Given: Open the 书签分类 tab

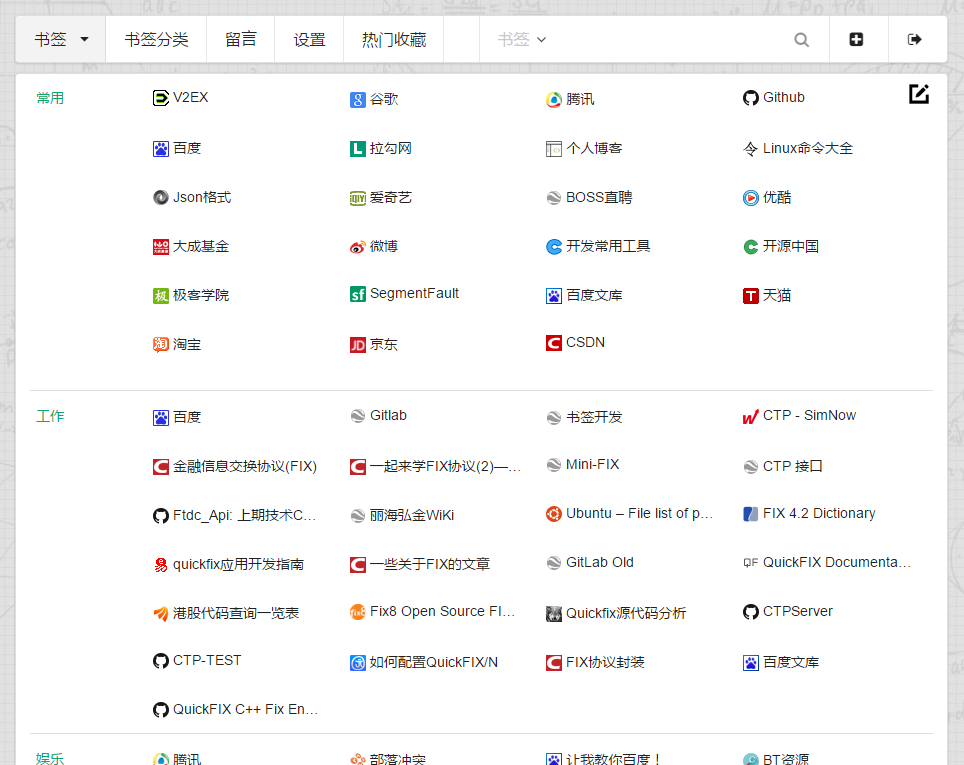Looking at the screenshot, I should pyautogui.click(x=156, y=40).
